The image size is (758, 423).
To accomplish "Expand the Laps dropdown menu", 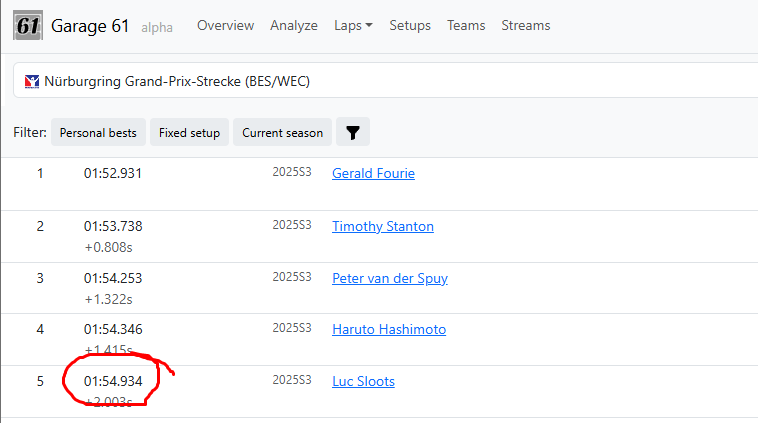I will click(x=353, y=25).
